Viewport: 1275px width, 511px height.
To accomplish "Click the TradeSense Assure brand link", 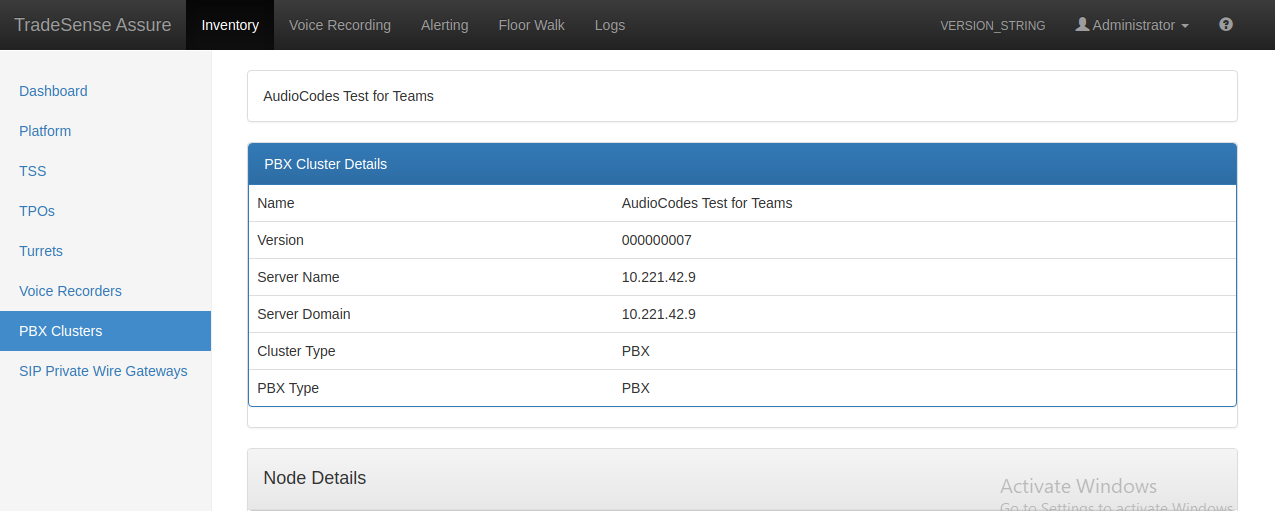I will pos(93,25).
